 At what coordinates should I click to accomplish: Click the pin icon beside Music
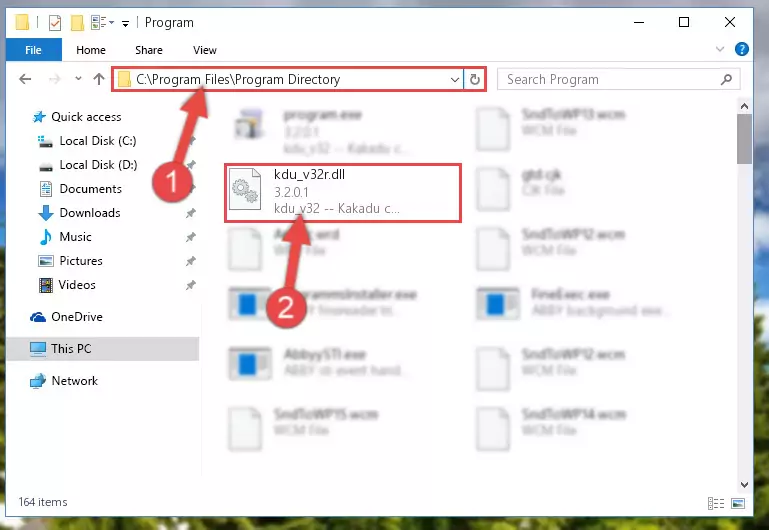[190, 237]
